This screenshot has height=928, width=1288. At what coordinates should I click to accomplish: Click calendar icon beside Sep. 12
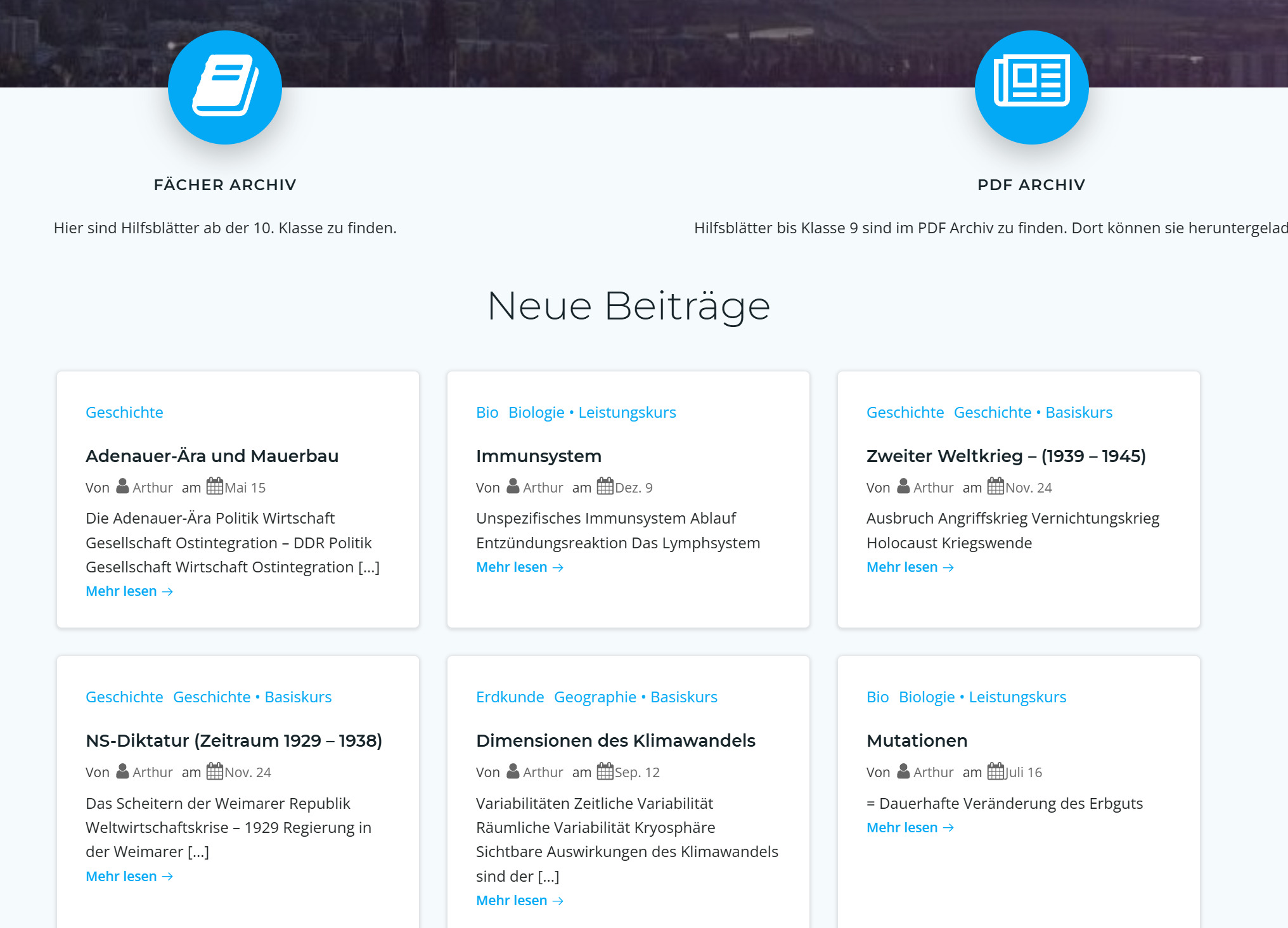tap(605, 771)
